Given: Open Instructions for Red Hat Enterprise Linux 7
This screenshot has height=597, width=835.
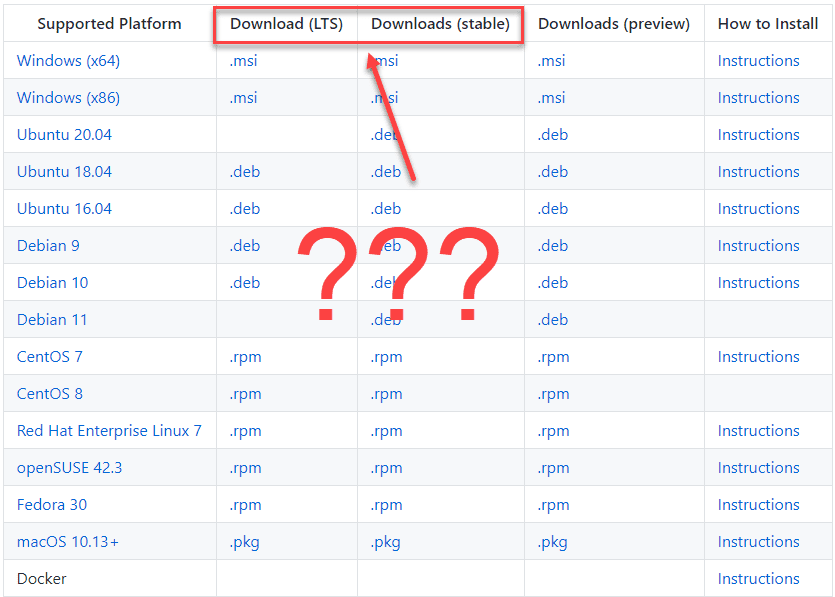Looking at the screenshot, I should tap(758, 431).
